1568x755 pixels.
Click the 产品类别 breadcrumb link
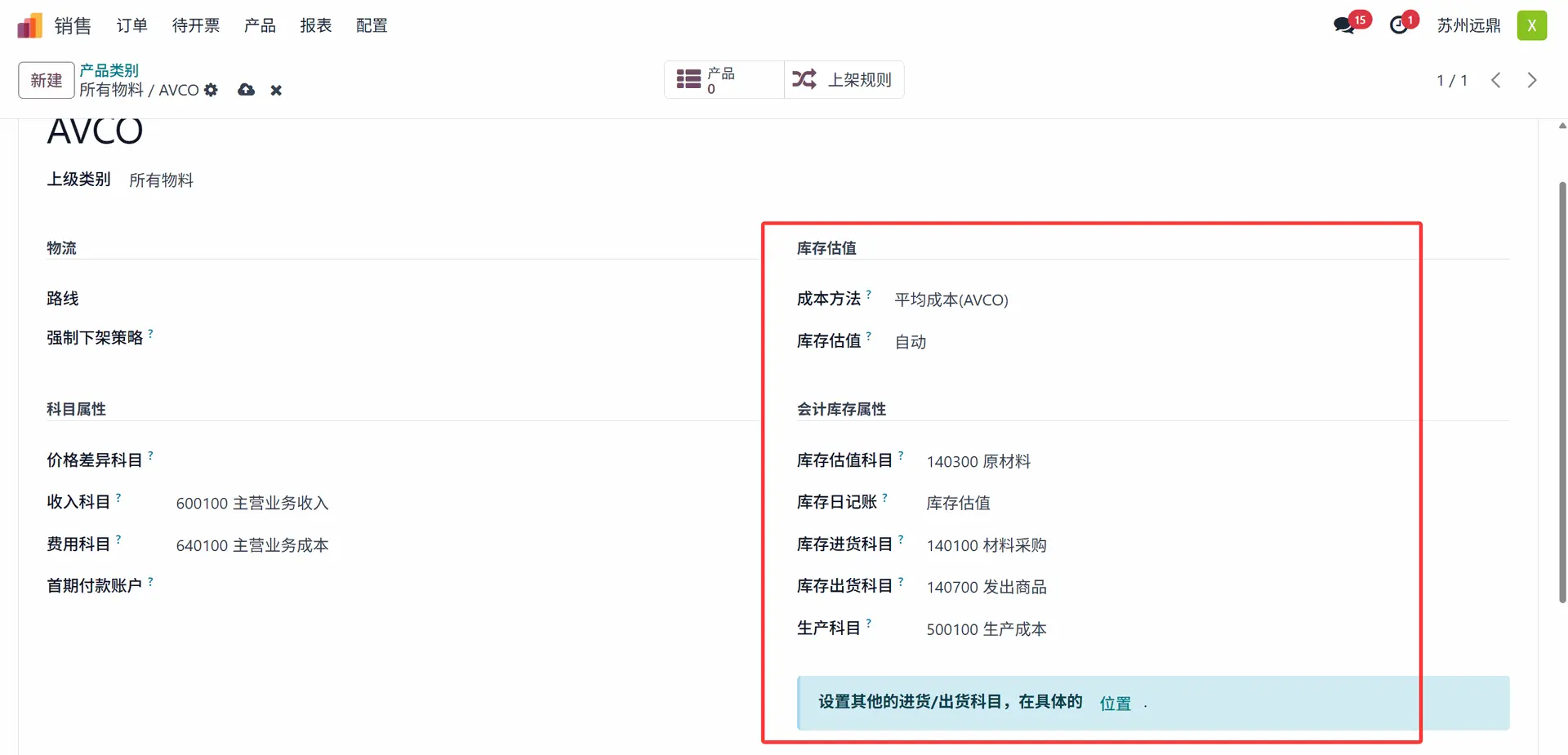point(109,70)
